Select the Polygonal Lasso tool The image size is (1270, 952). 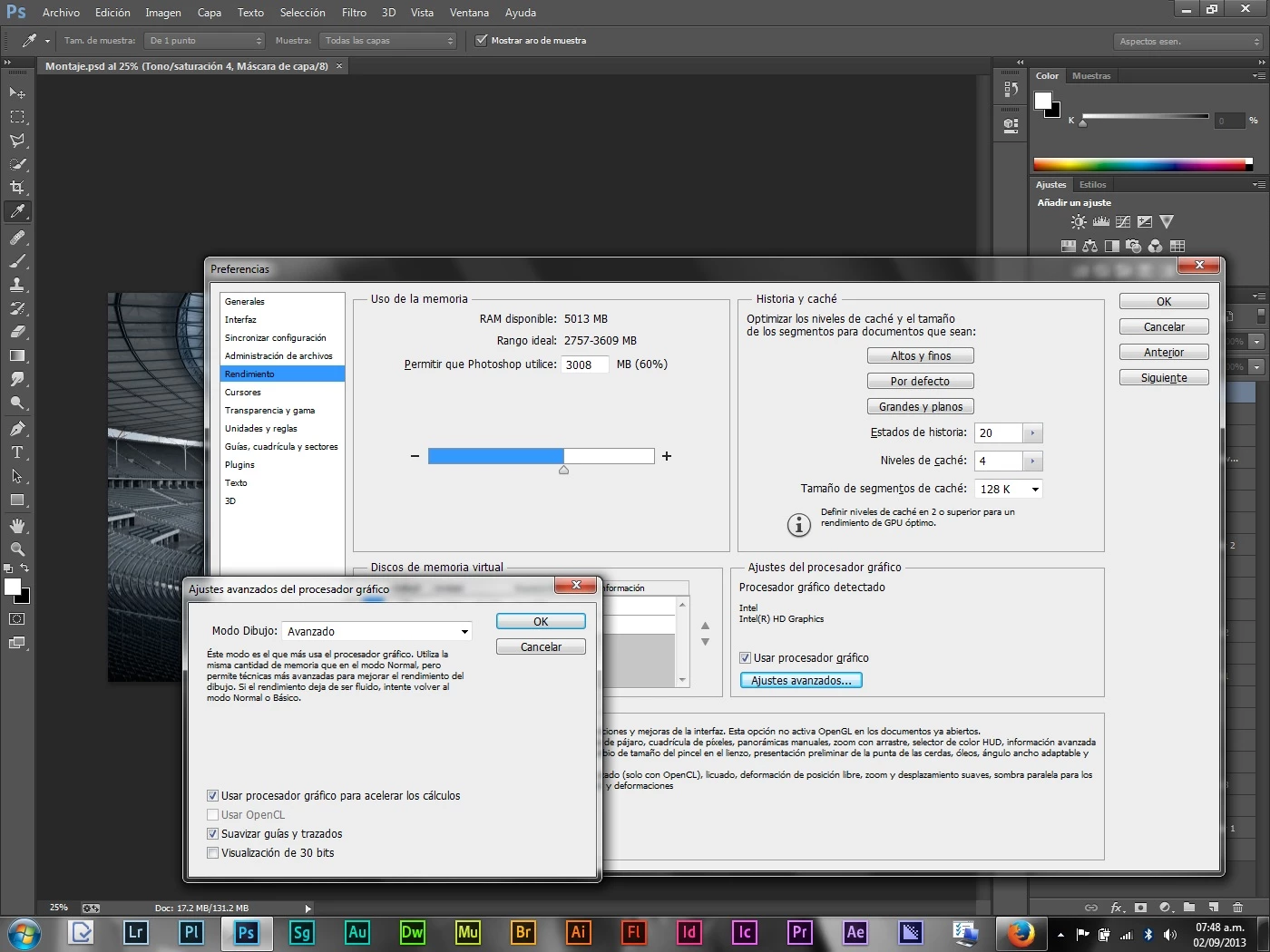point(17,141)
